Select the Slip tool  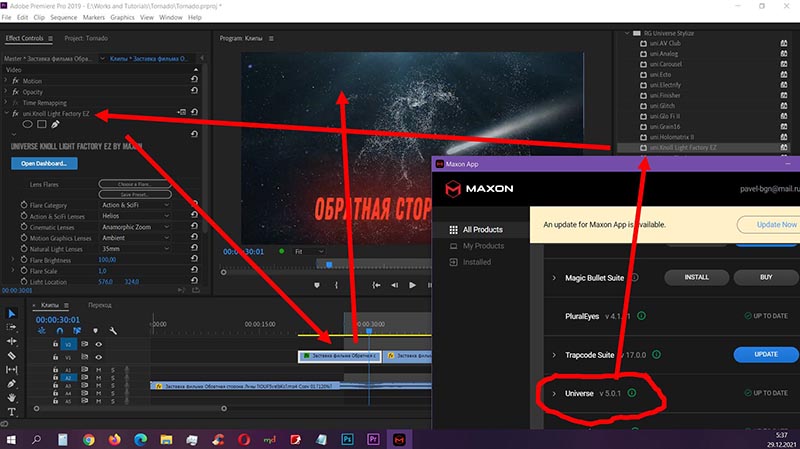pos(12,369)
